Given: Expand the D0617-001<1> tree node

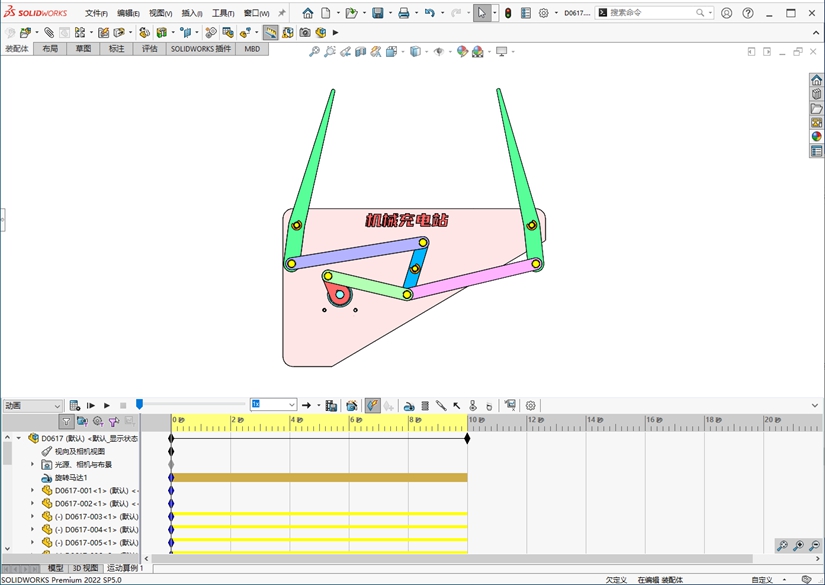Looking at the screenshot, I should pyautogui.click(x=33, y=491).
